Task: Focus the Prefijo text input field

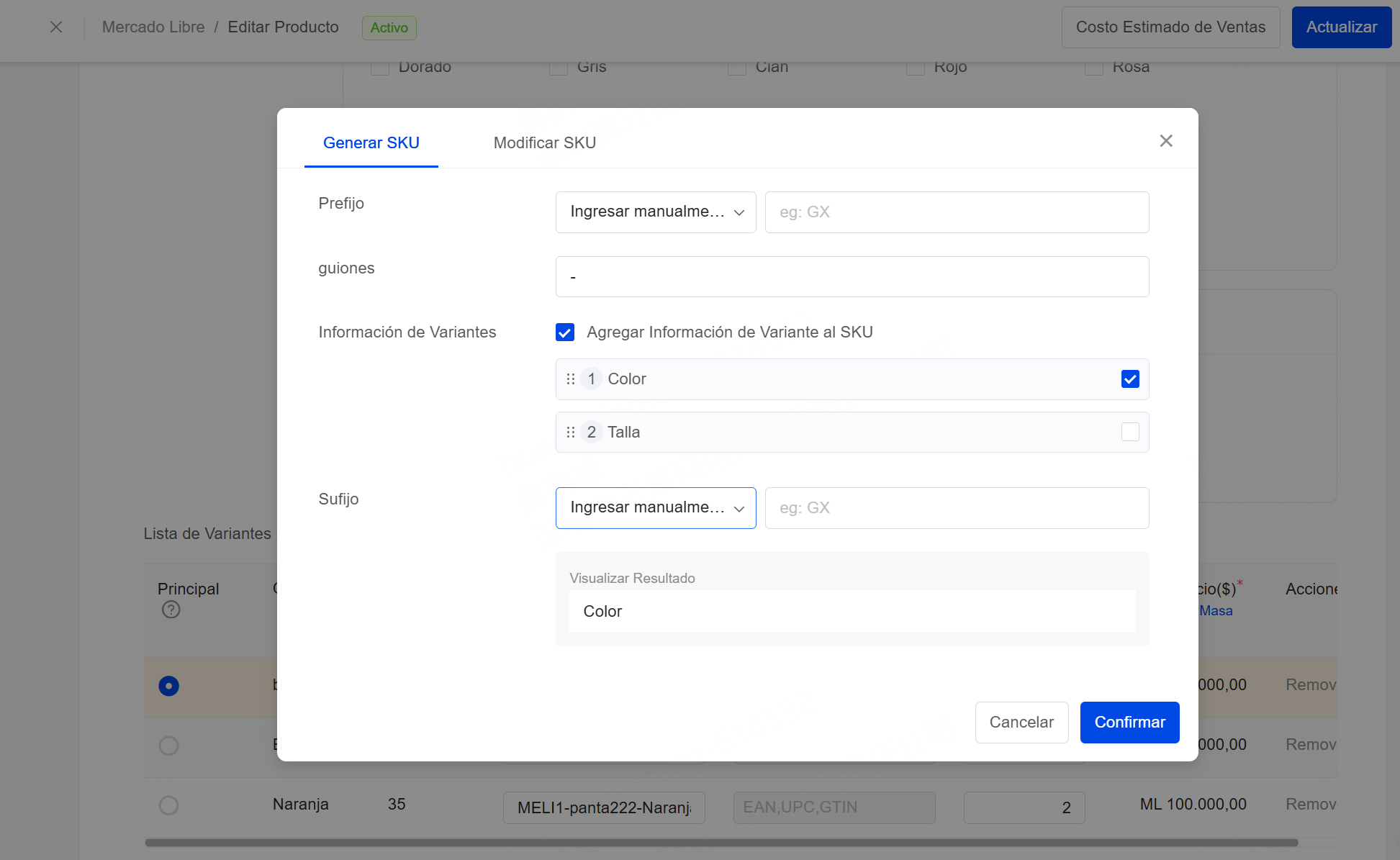Action: coord(957,212)
